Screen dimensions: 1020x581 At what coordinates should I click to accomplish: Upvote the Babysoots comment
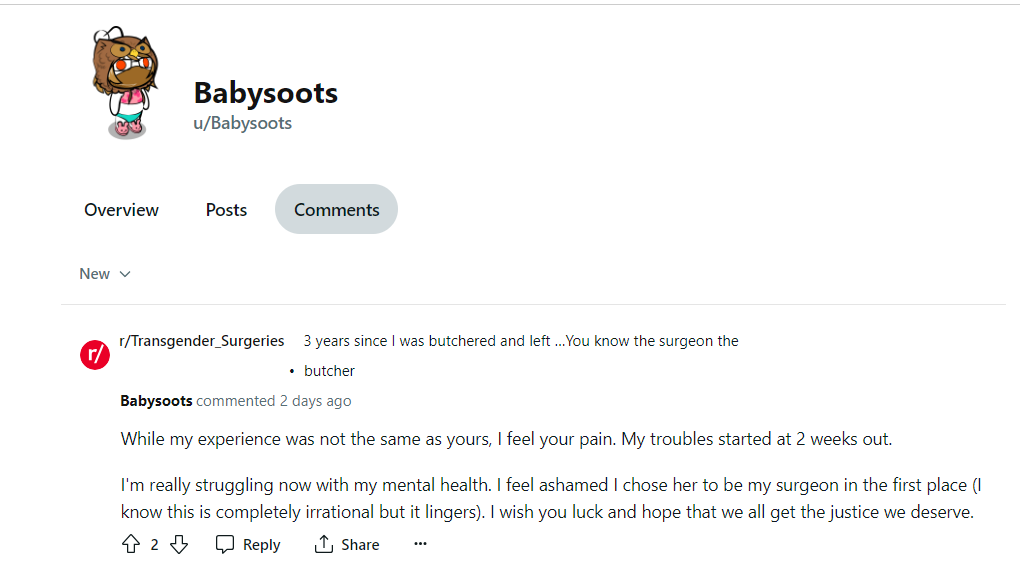point(130,544)
